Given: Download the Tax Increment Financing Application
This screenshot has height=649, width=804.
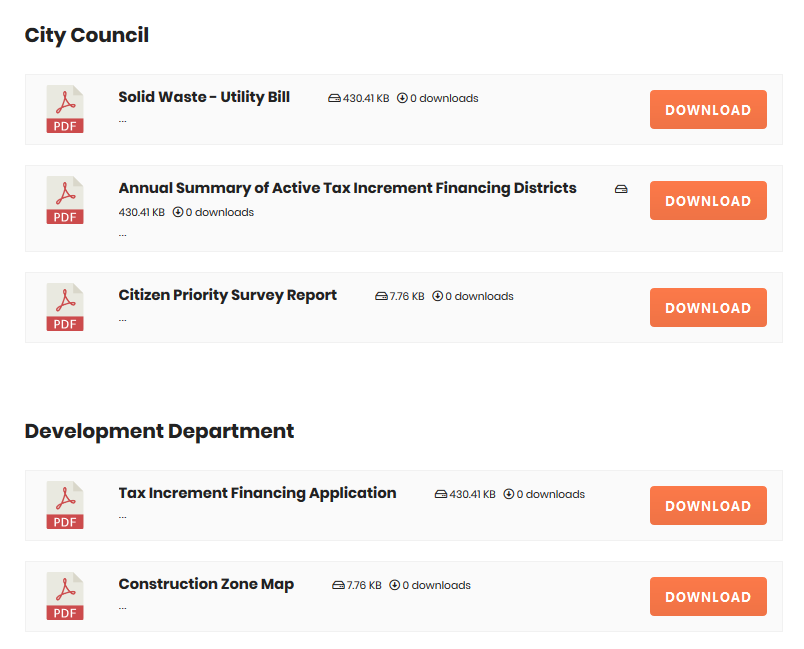Looking at the screenshot, I should click(x=708, y=505).
